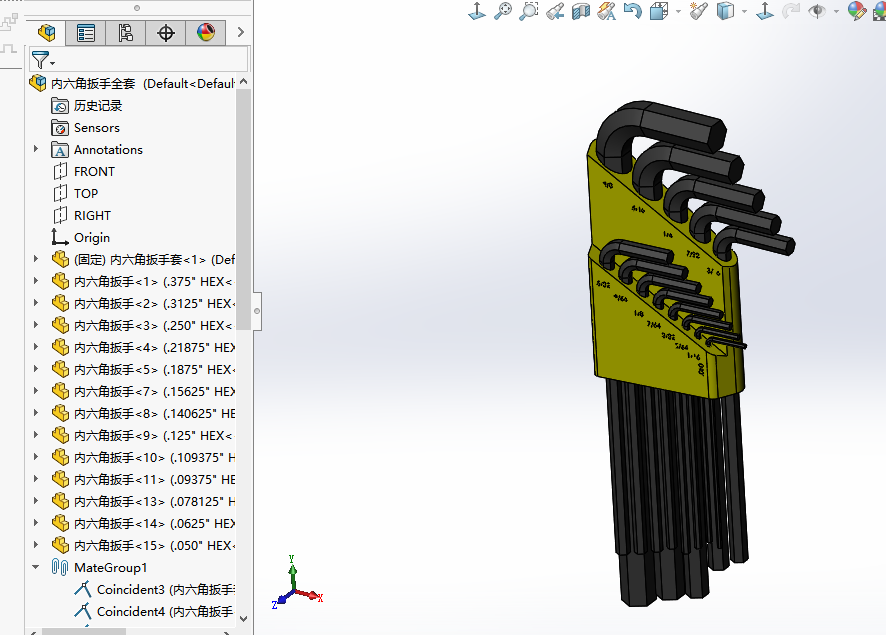
Task: Click the feature tree vertical scrollbar thumb
Action: pyautogui.click(x=244, y=209)
